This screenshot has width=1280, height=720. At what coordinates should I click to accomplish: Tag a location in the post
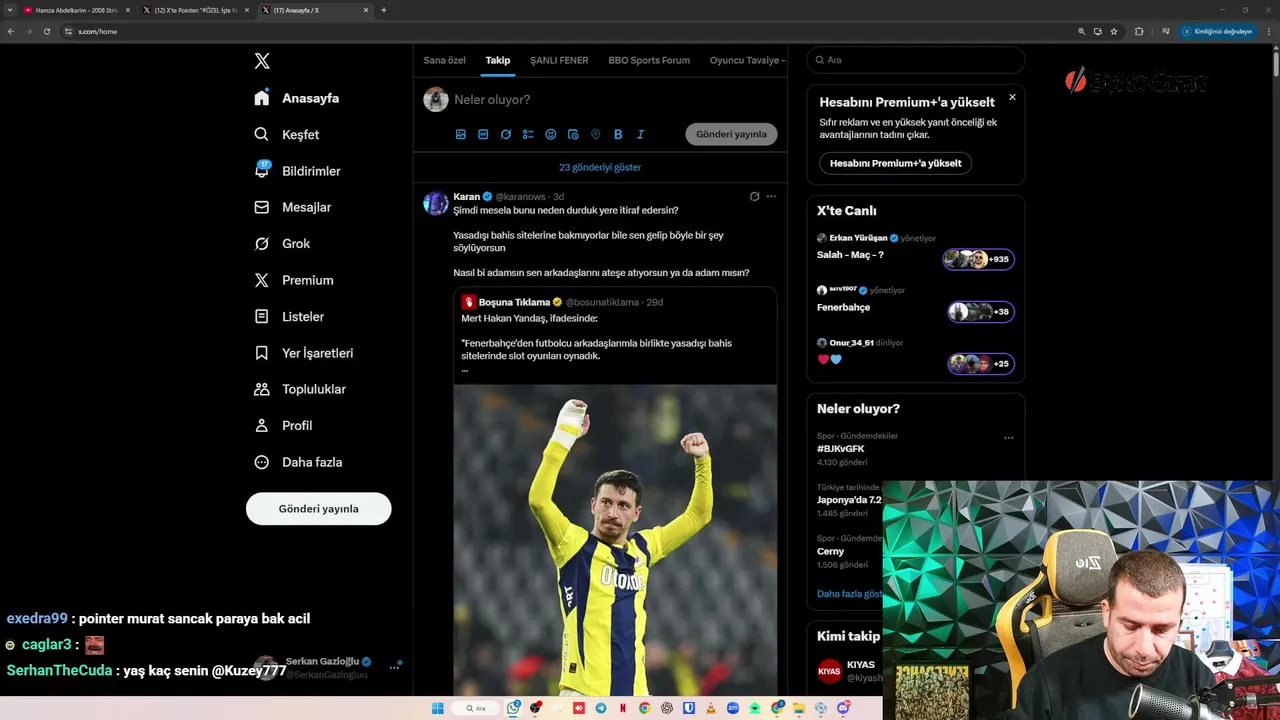(595, 134)
